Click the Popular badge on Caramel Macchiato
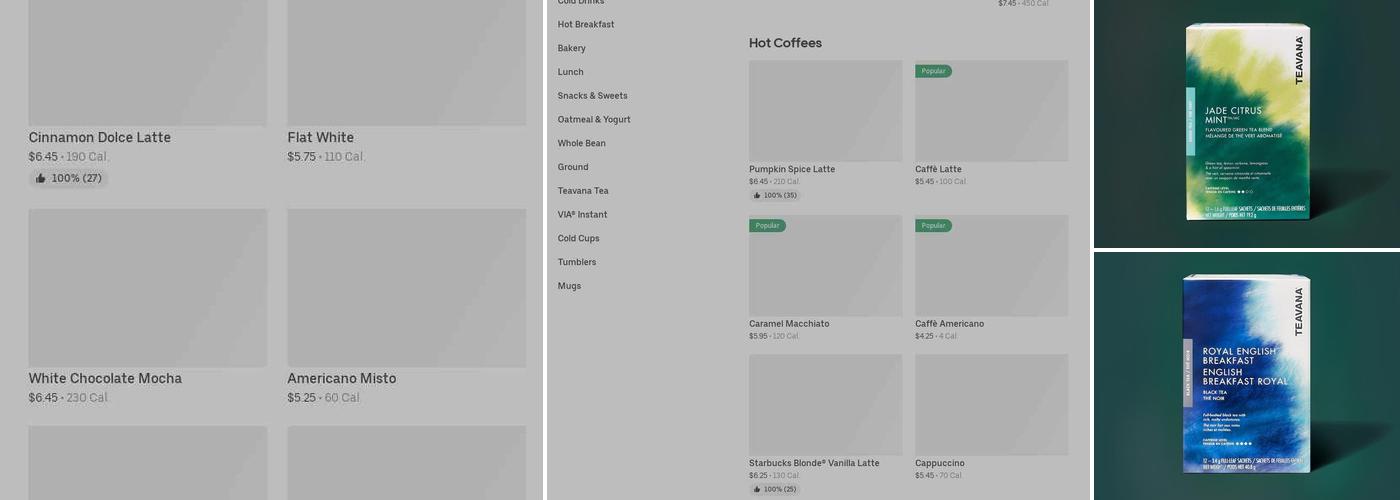Screen dimensions: 1400x500 (x=767, y=225)
